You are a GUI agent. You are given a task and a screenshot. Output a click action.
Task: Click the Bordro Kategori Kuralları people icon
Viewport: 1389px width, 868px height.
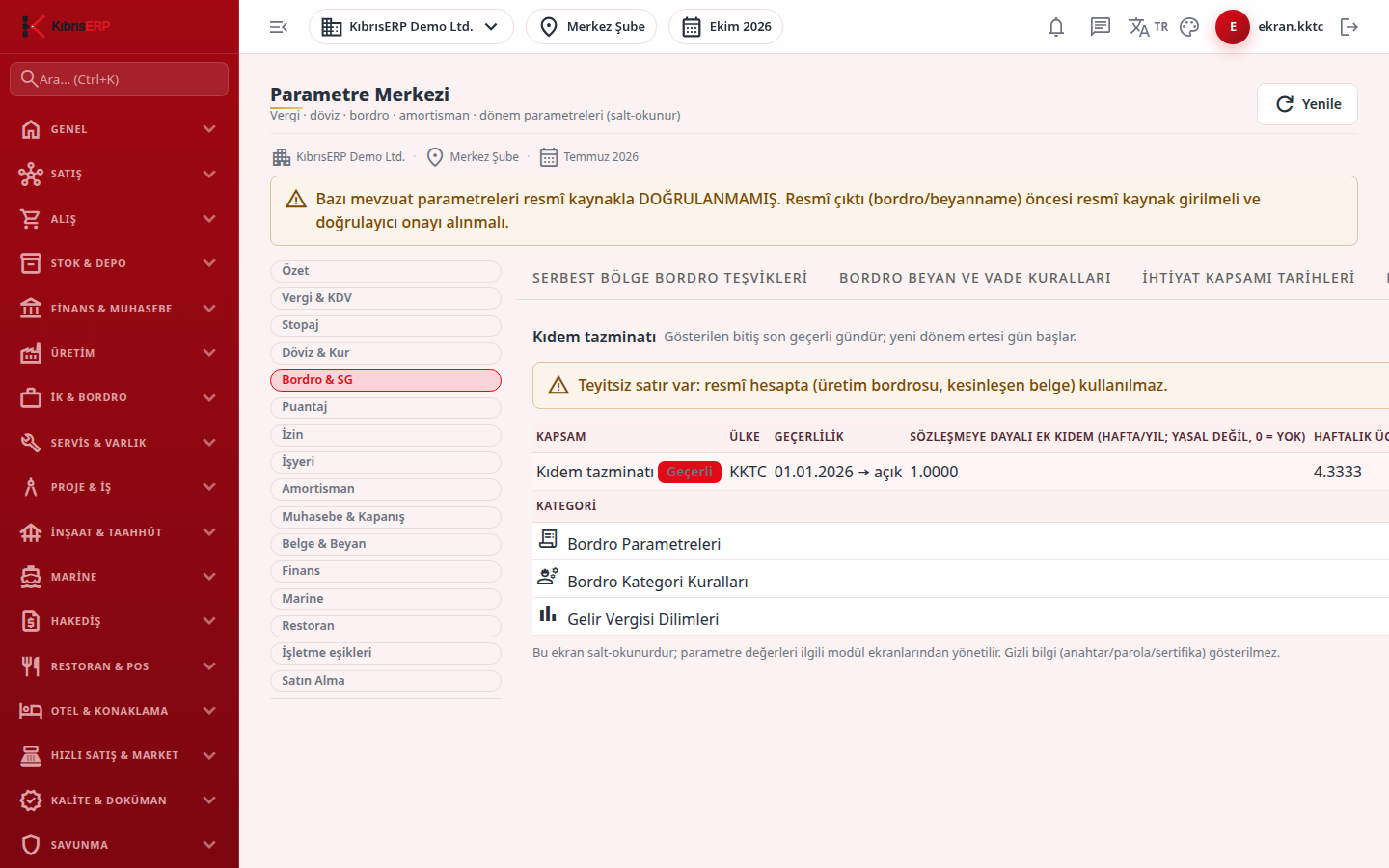(548, 577)
